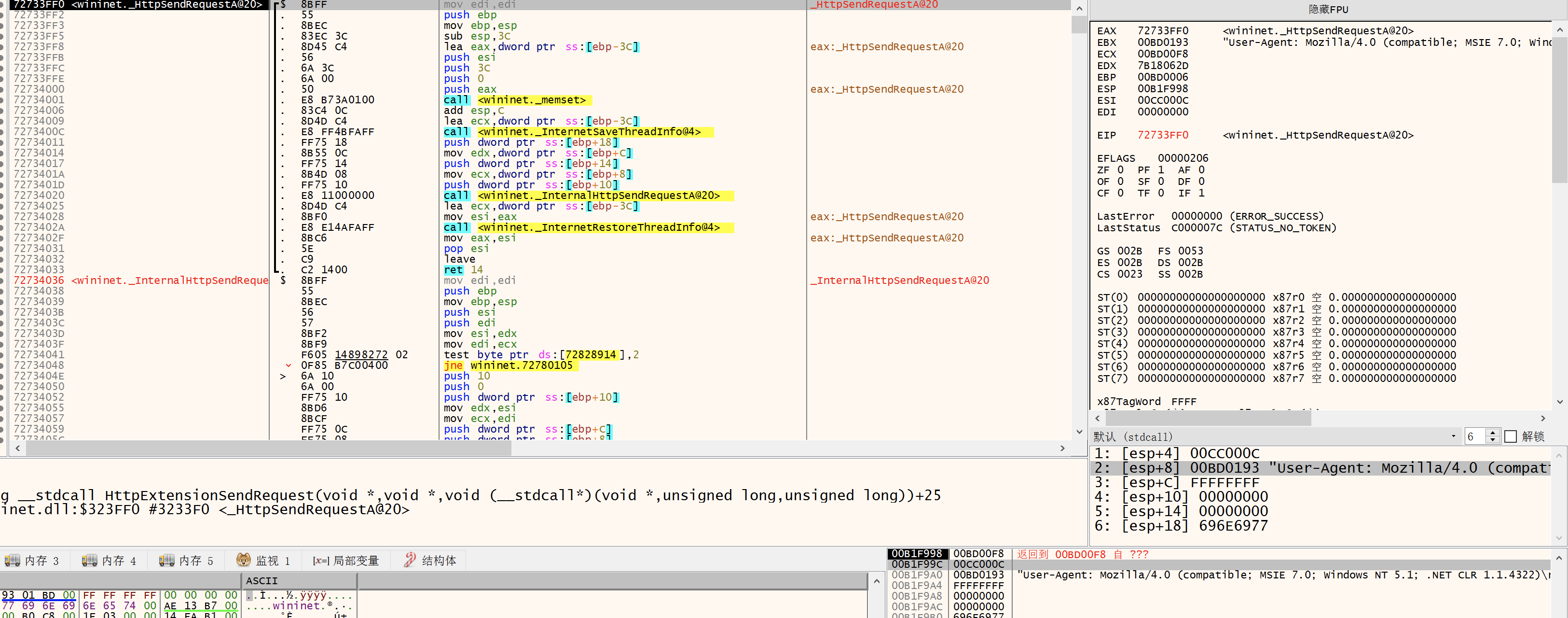The height and width of the screenshot is (618, 1568).
Task: Click disassembly vertical scrollbar up arrow
Action: pos(1079,9)
